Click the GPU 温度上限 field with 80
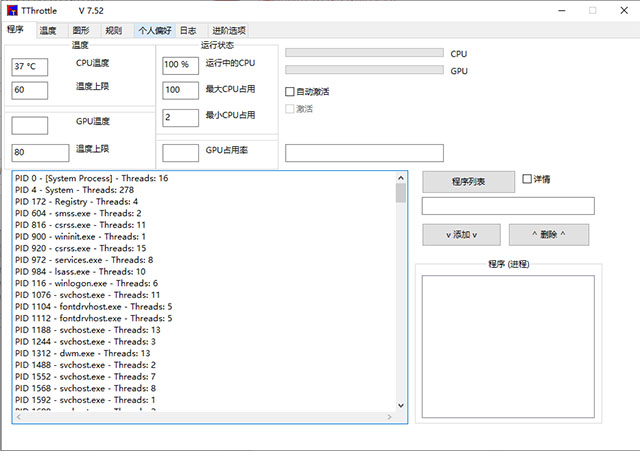 (x=40, y=153)
